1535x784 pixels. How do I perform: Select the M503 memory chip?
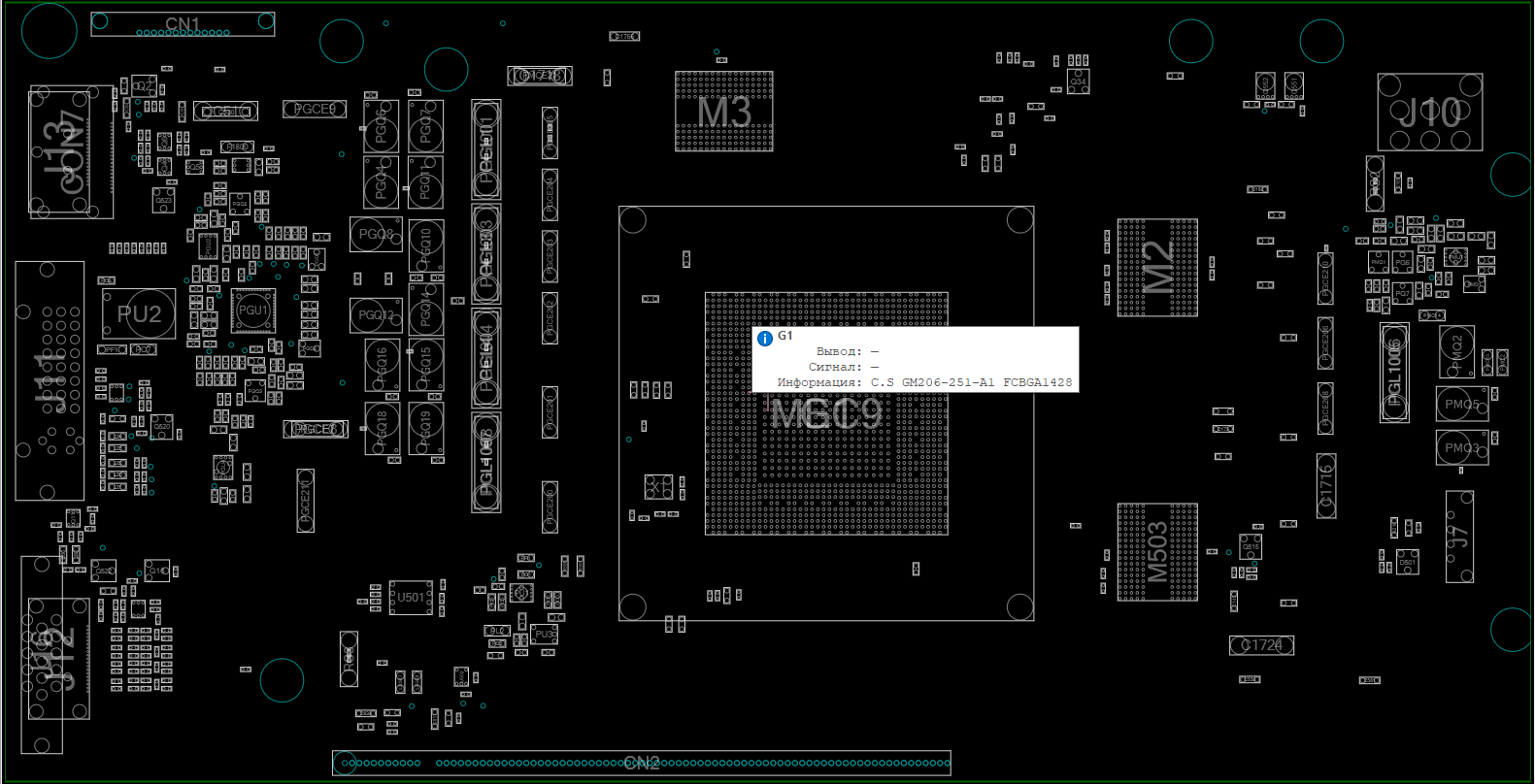click(x=1156, y=552)
